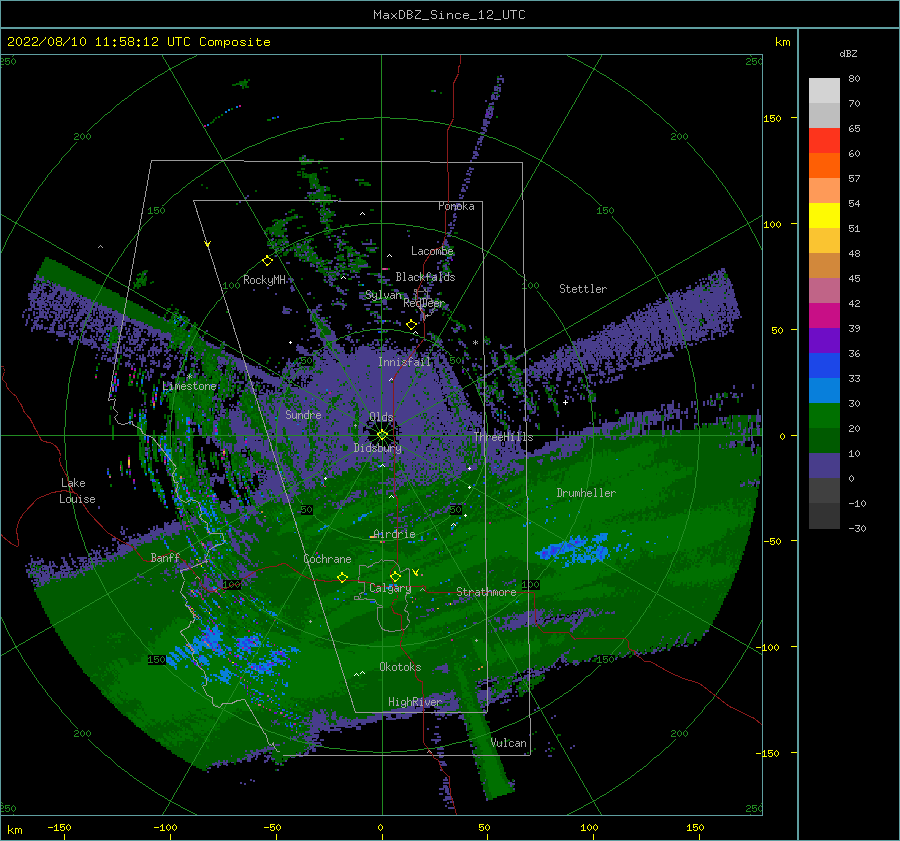This screenshot has height=841, width=900.
Task: Click the Lake Louise label
Action: click(77, 491)
